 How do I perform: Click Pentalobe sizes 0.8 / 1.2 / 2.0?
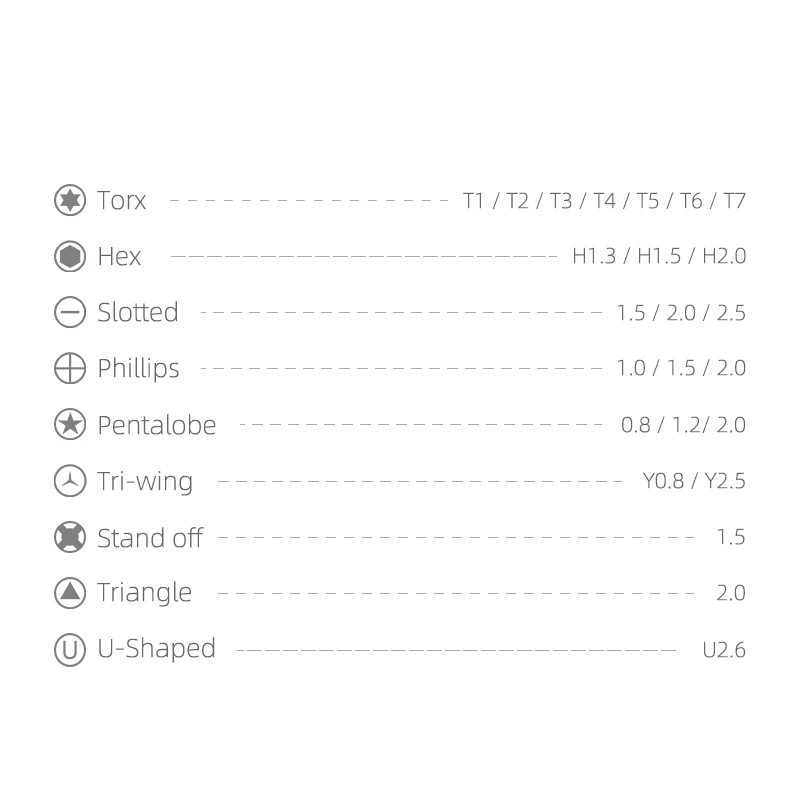pos(683,425)
